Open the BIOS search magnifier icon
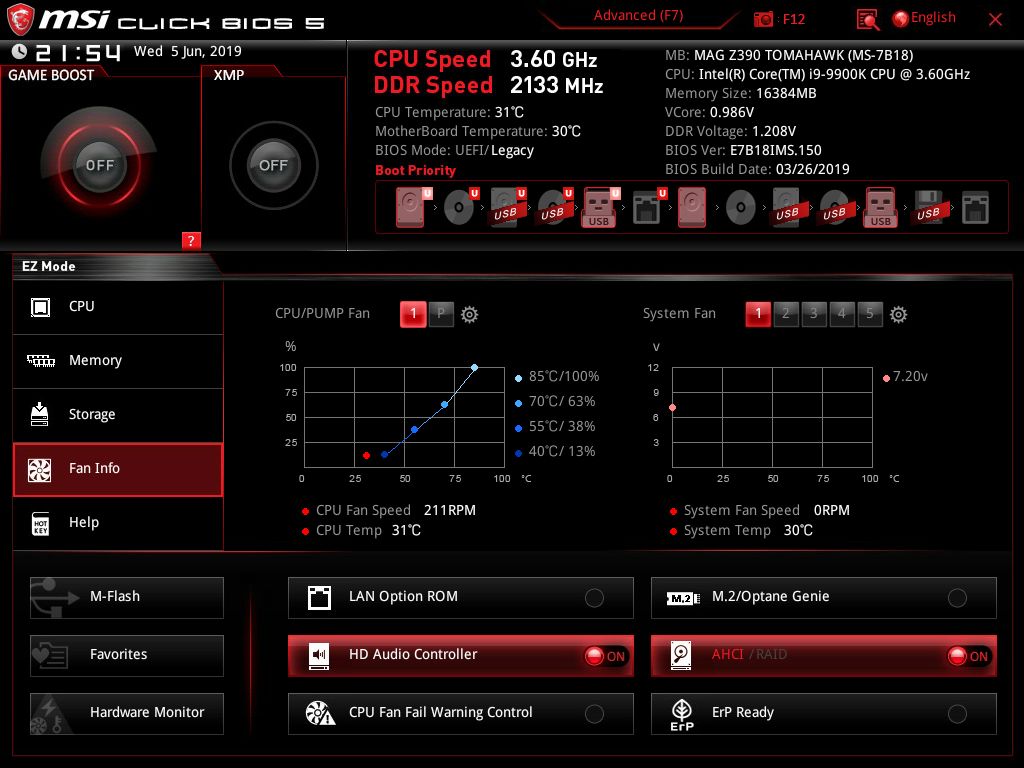The image size is (1024, 768). tap(868, 19)
